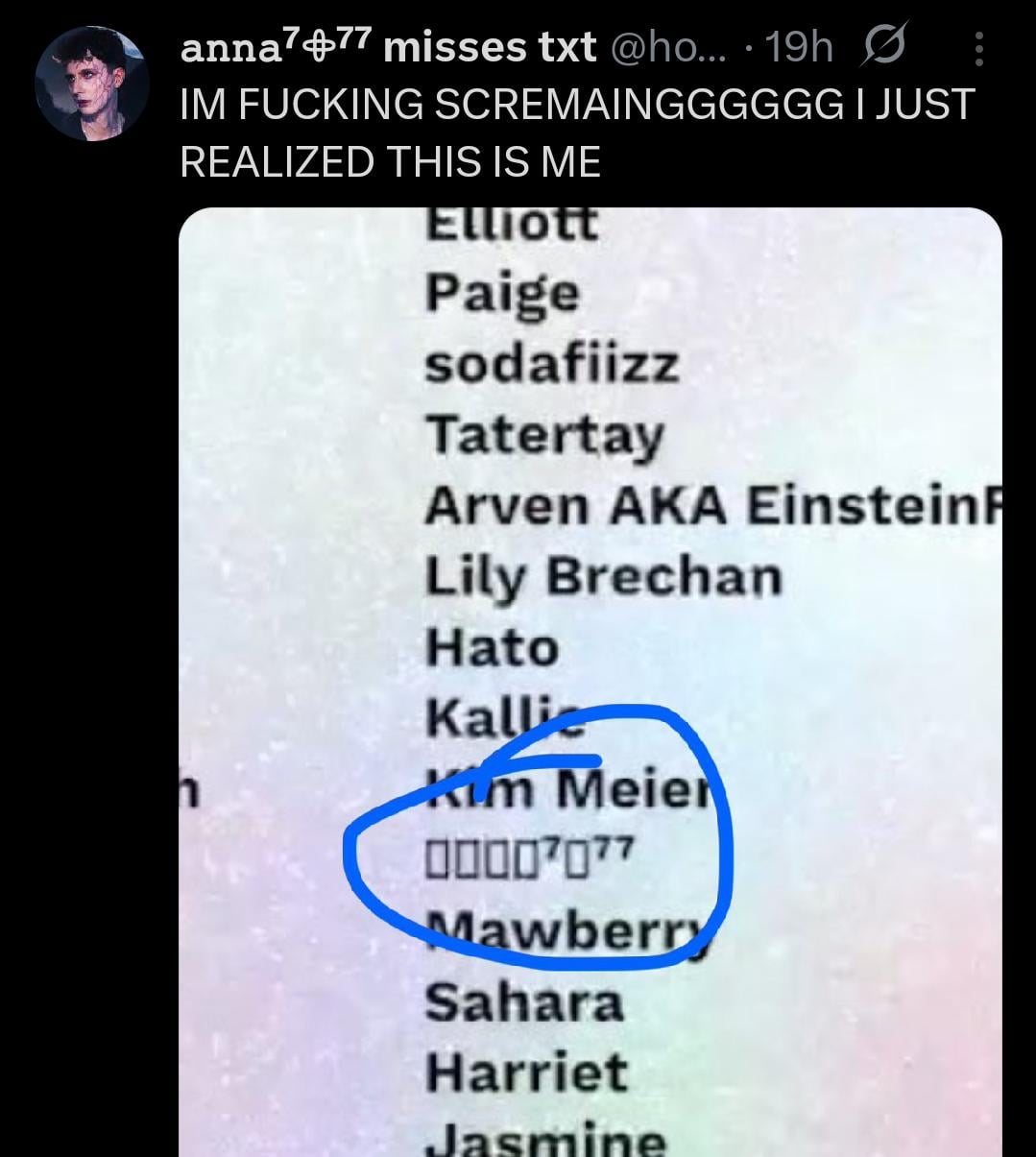Screen dimensions: 1036x1157
Task: Click the name 'sodafiizz' in the image
Action: [x=552, y=364]
